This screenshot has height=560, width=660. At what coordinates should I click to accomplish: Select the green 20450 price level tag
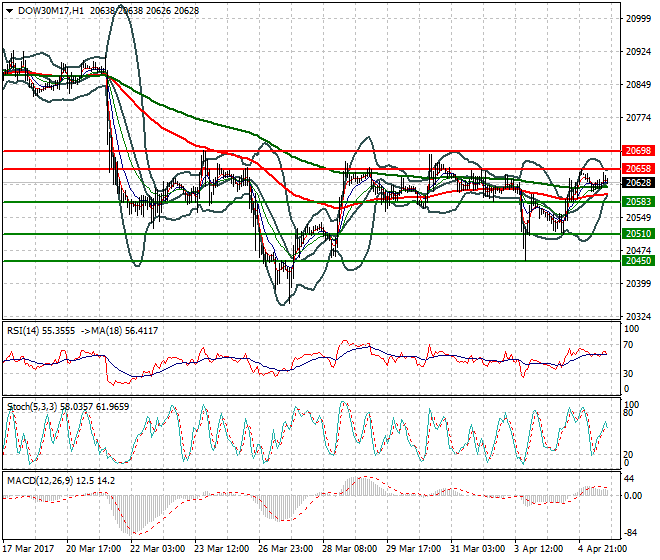637,261
